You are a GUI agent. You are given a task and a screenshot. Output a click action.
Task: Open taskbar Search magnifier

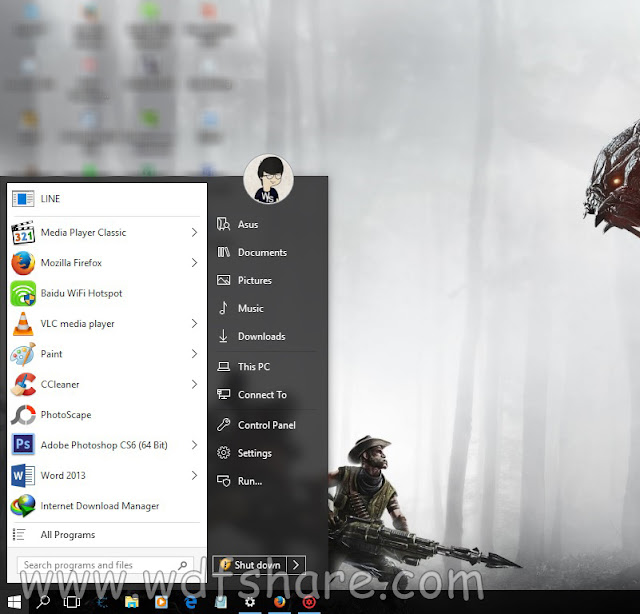pos(43,602)
